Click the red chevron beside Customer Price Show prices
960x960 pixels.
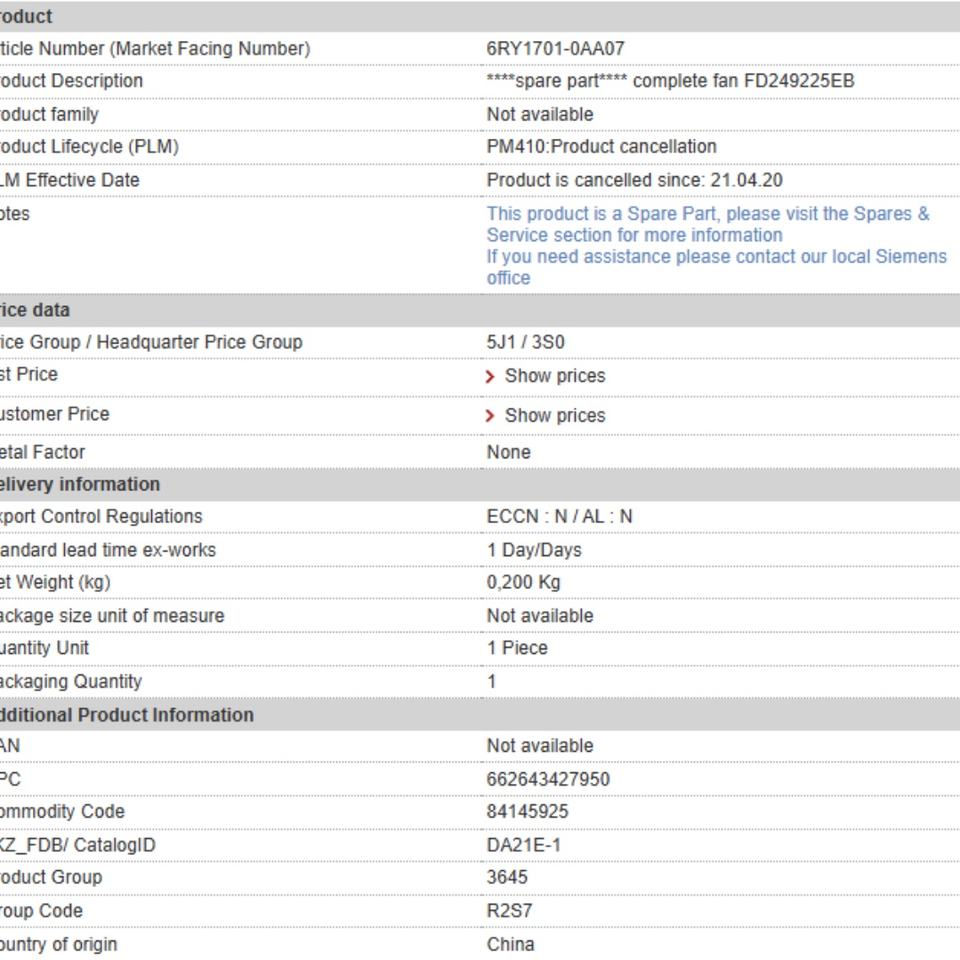coord(490,416)
